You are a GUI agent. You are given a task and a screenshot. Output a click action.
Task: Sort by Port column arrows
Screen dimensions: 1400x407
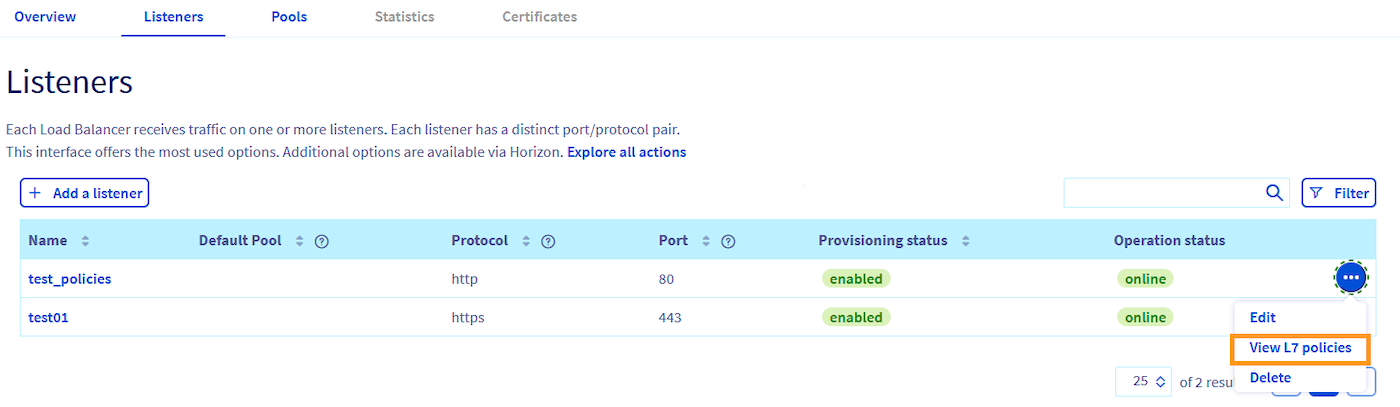706,241
